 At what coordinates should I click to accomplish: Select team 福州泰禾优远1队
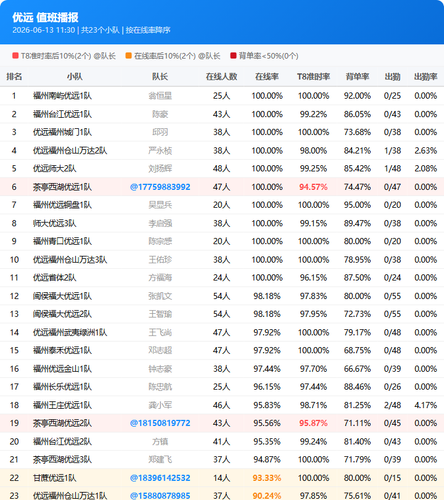[x=62, y=350]
